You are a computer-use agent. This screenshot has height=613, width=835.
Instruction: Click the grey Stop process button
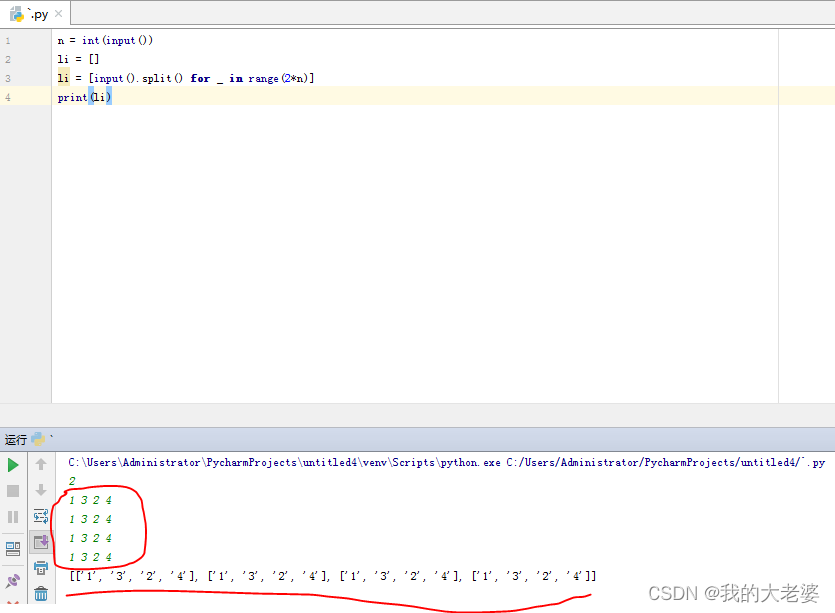point(13,491)
